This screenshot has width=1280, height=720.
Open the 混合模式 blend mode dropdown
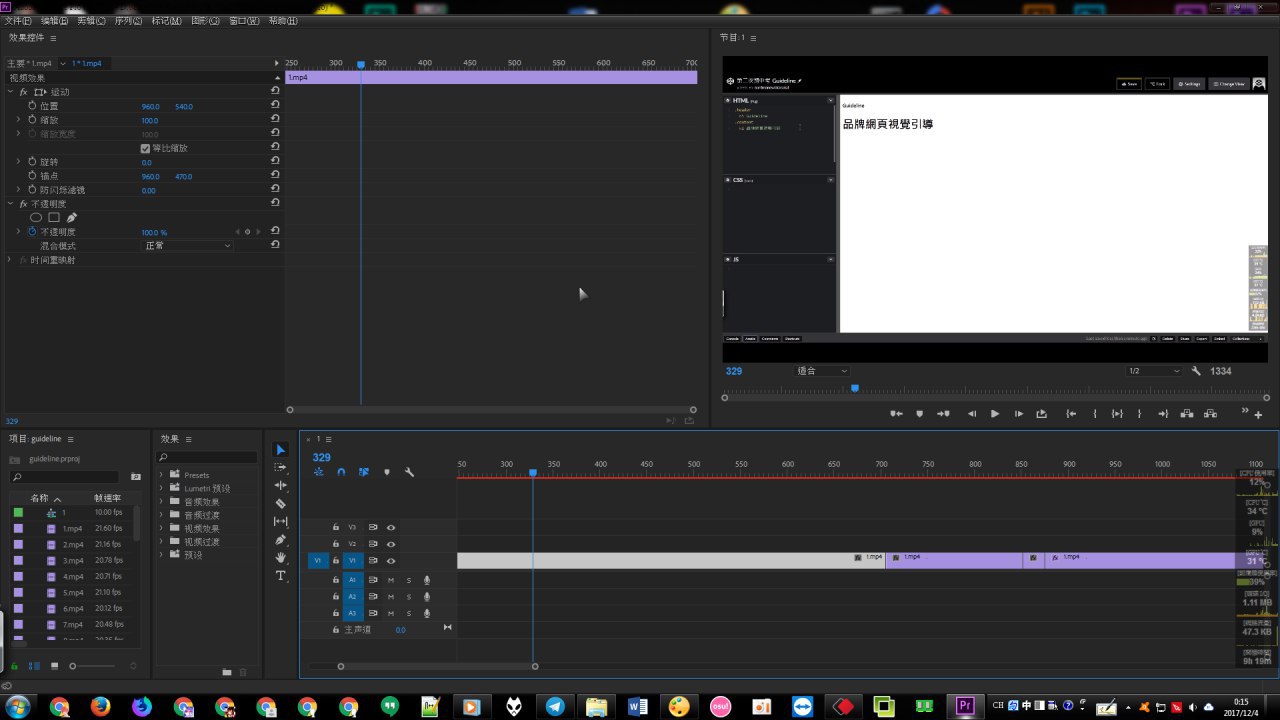tap(188, 246)
